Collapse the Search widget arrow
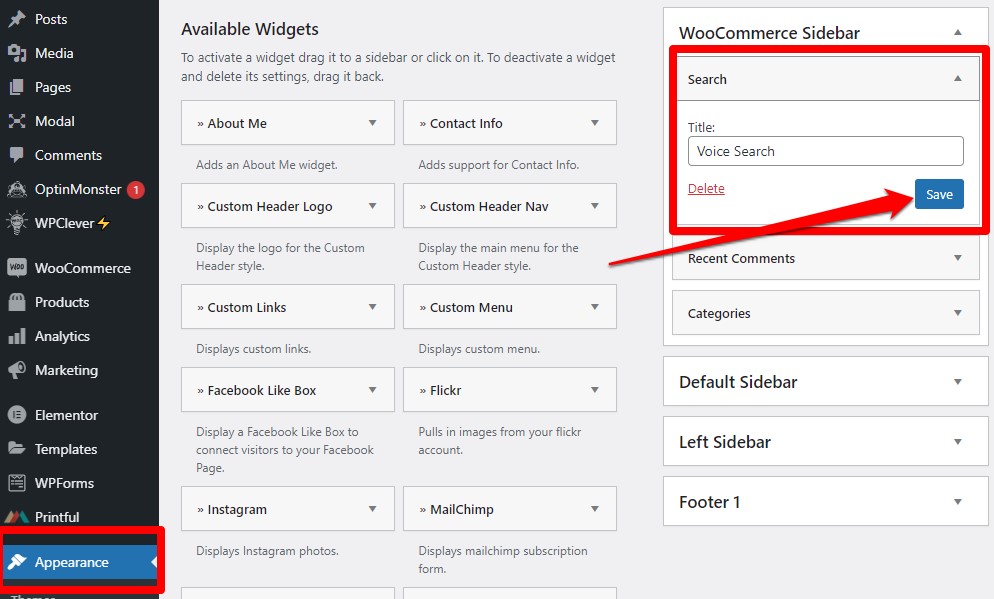 click(x=957, y=79)
